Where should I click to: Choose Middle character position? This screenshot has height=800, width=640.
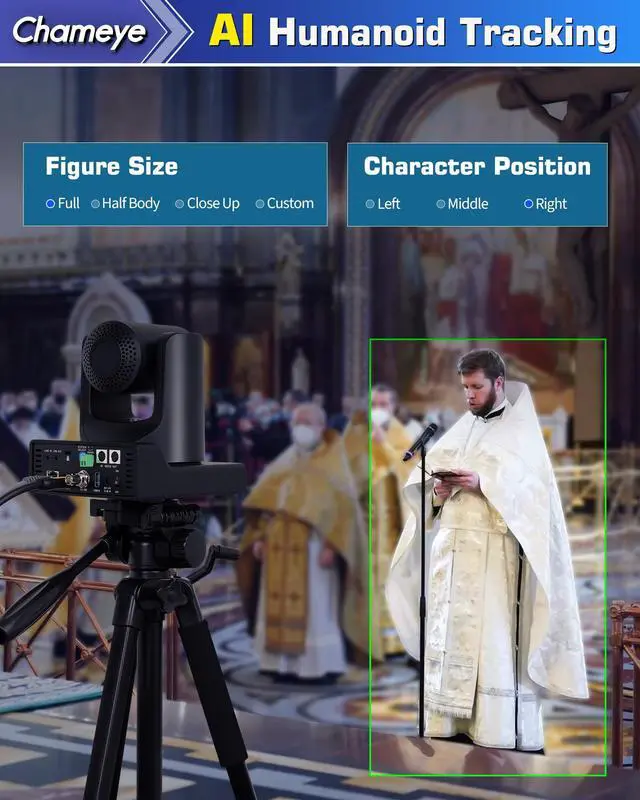point(441,204)
